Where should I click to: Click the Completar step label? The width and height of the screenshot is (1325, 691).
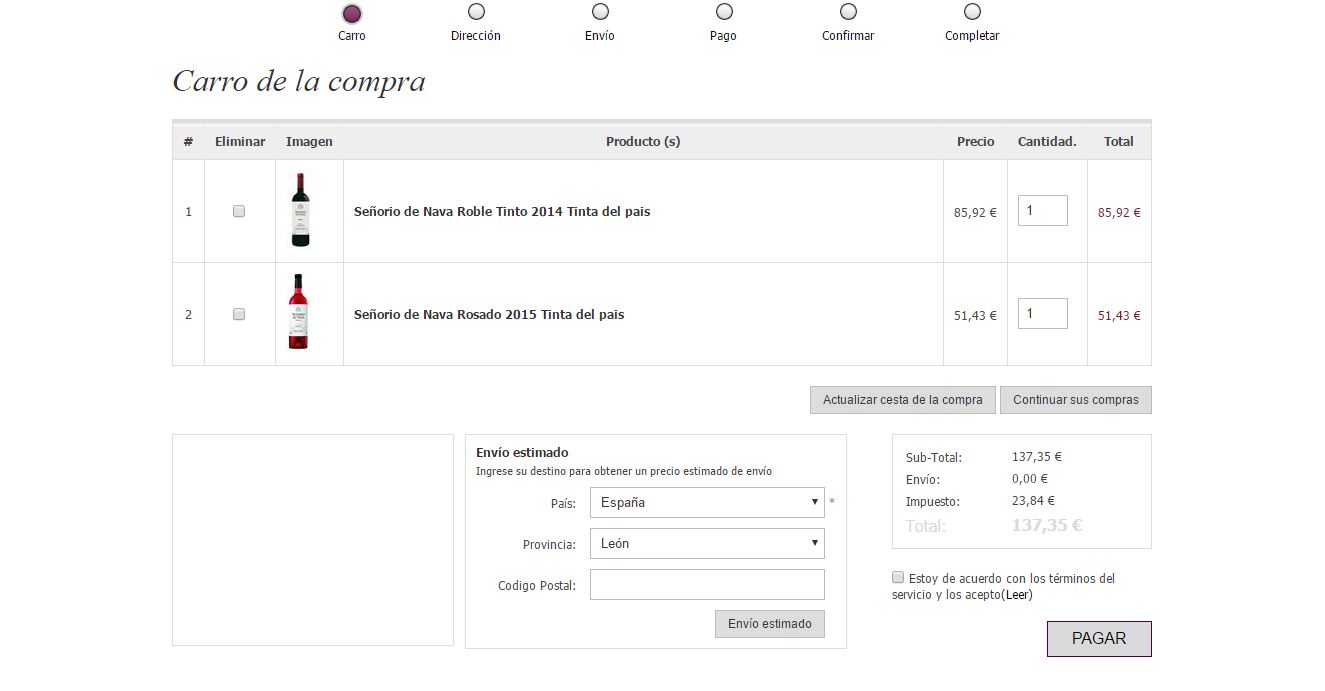[972, 36]
